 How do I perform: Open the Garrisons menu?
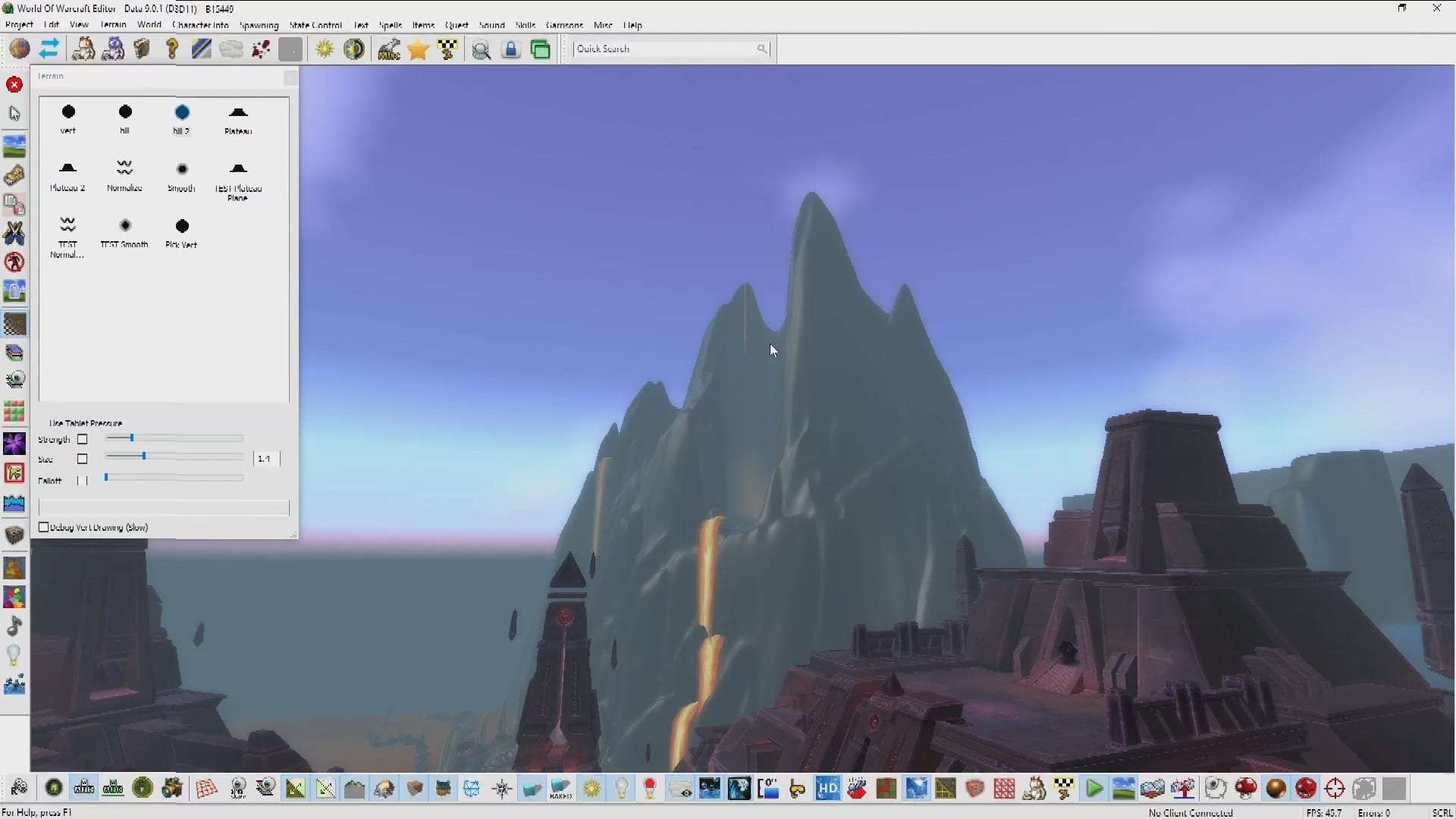[564, 25]
